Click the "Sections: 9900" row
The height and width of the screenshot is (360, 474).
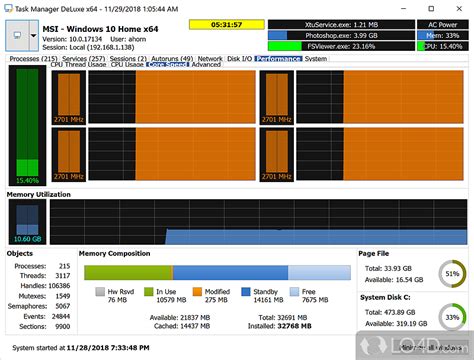45,326
